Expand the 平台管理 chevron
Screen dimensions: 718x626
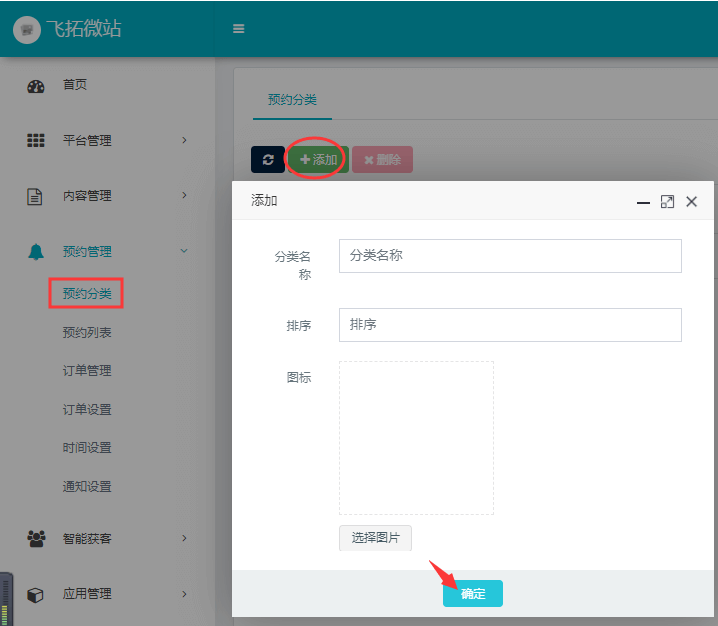184,140
